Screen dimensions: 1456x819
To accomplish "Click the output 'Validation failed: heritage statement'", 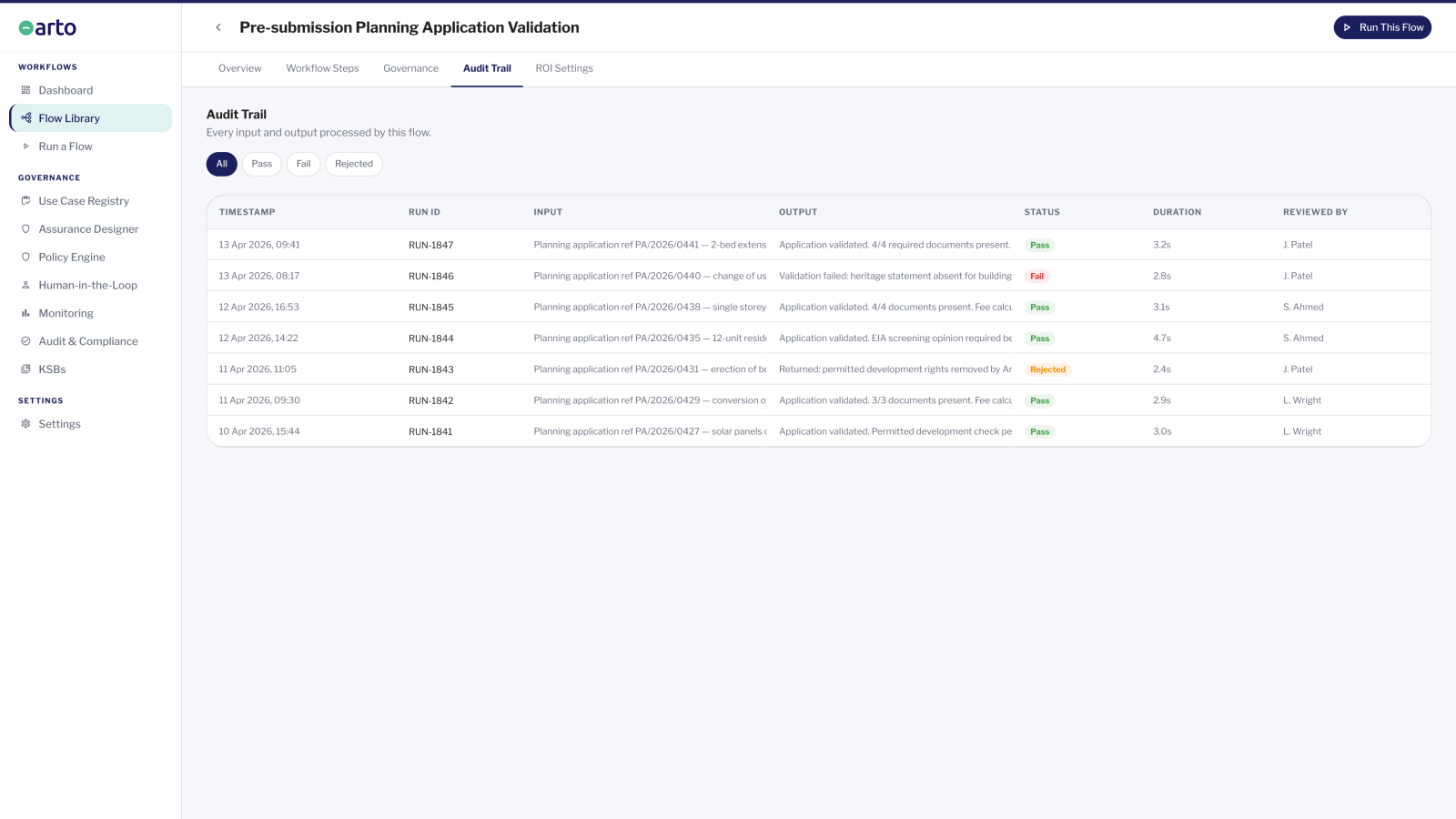I will [895, 276].
